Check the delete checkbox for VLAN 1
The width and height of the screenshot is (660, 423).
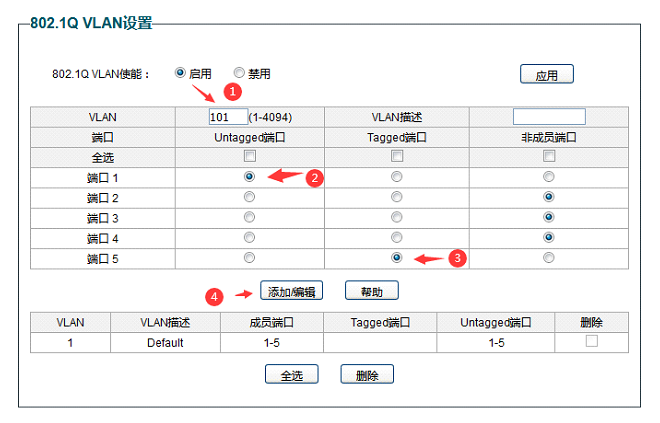pyautogui.click(x=591, y=342)
